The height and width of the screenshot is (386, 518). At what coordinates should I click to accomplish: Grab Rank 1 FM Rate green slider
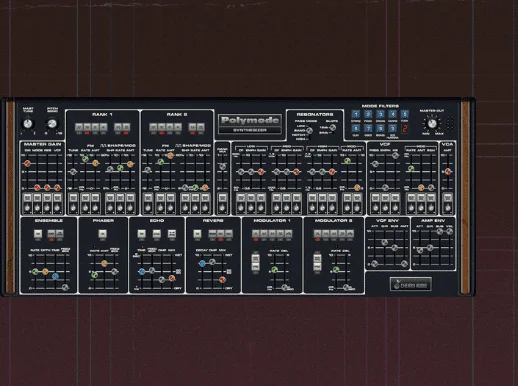pyautogui.click(x=85, y=159)
